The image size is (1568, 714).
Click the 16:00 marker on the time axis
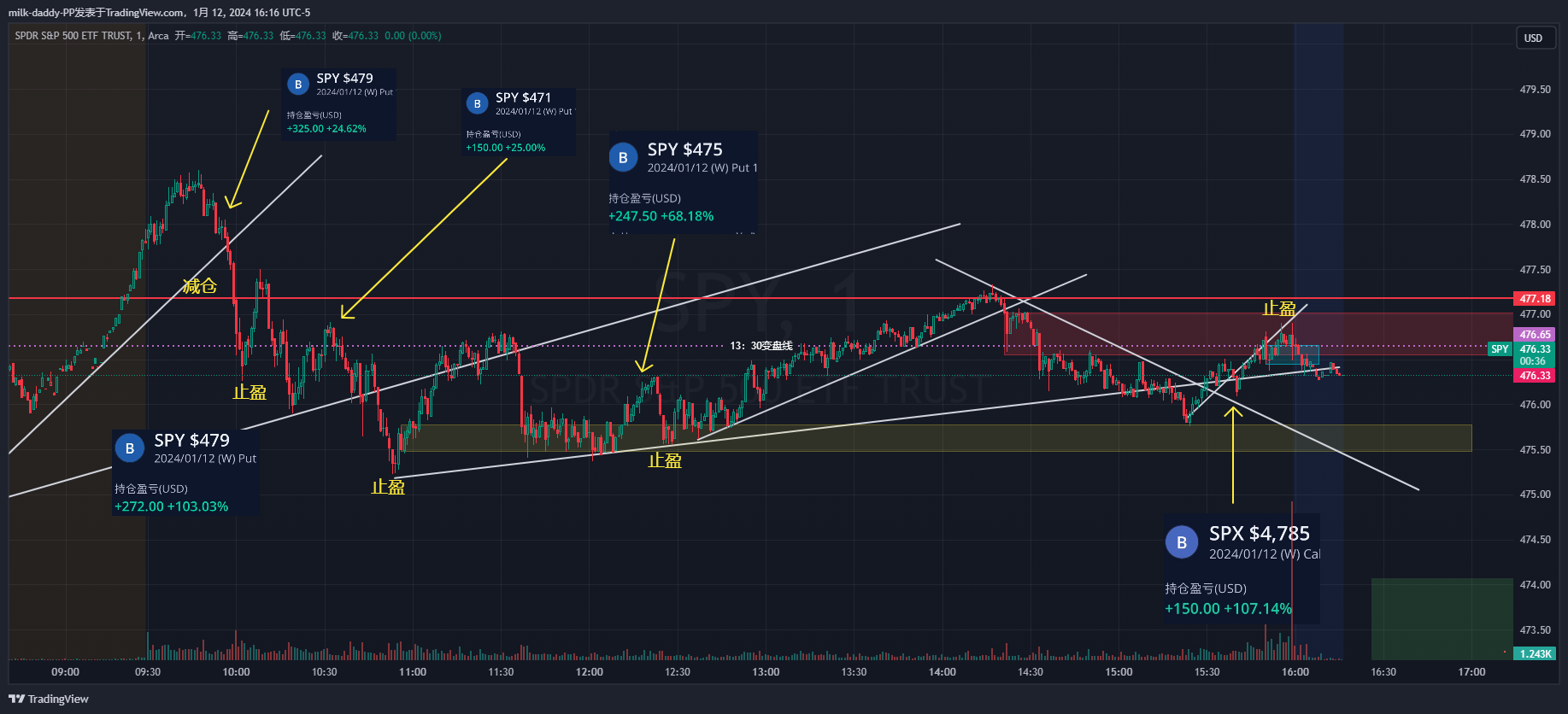click(1295, 672)
